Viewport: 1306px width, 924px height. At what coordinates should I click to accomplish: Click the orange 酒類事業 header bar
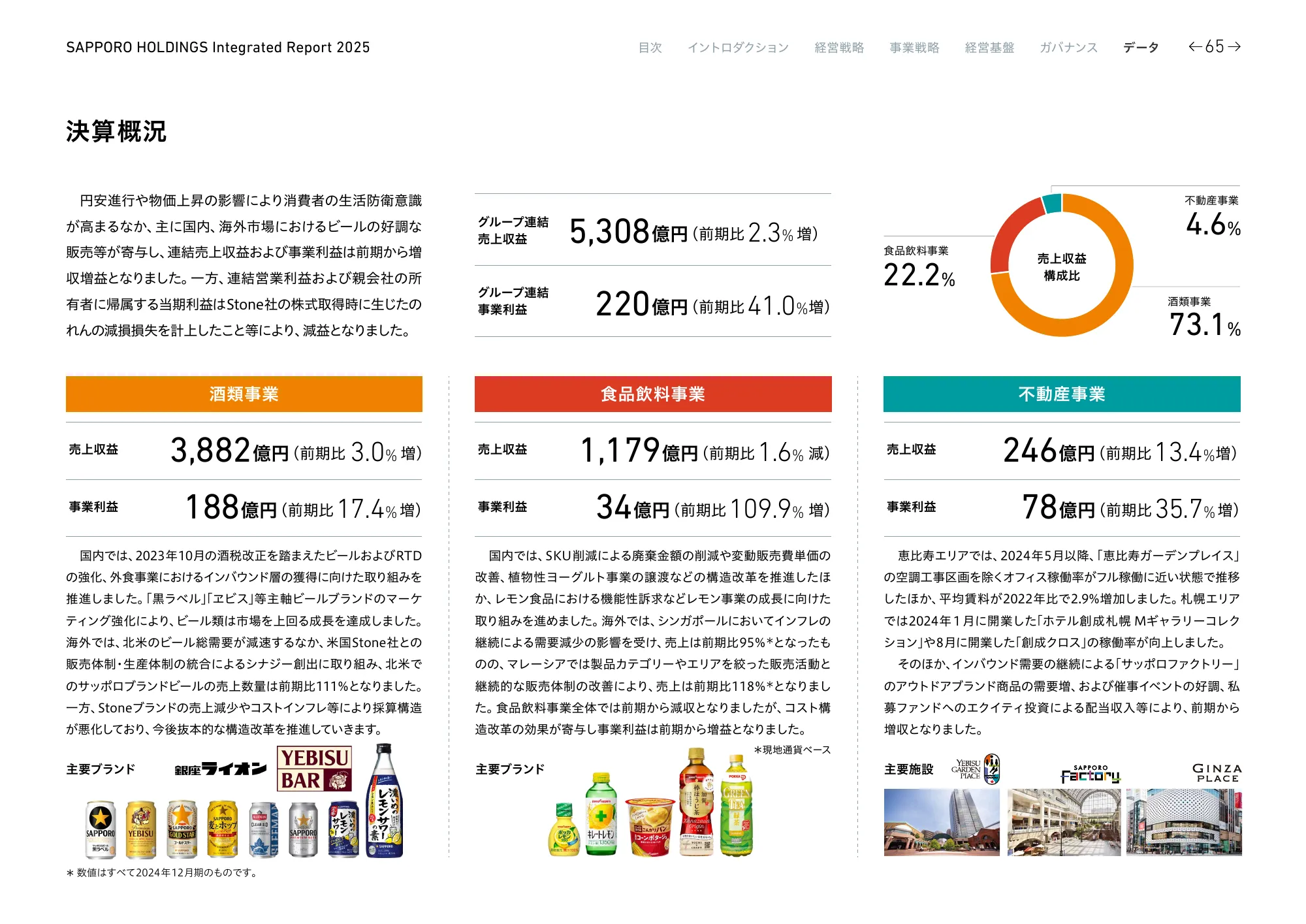(x=244, y=394)
